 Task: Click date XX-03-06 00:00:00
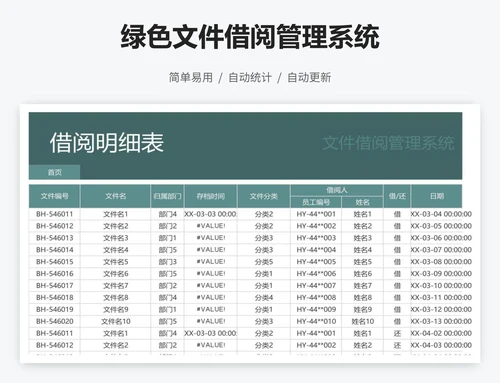click(x=441, y=238)
